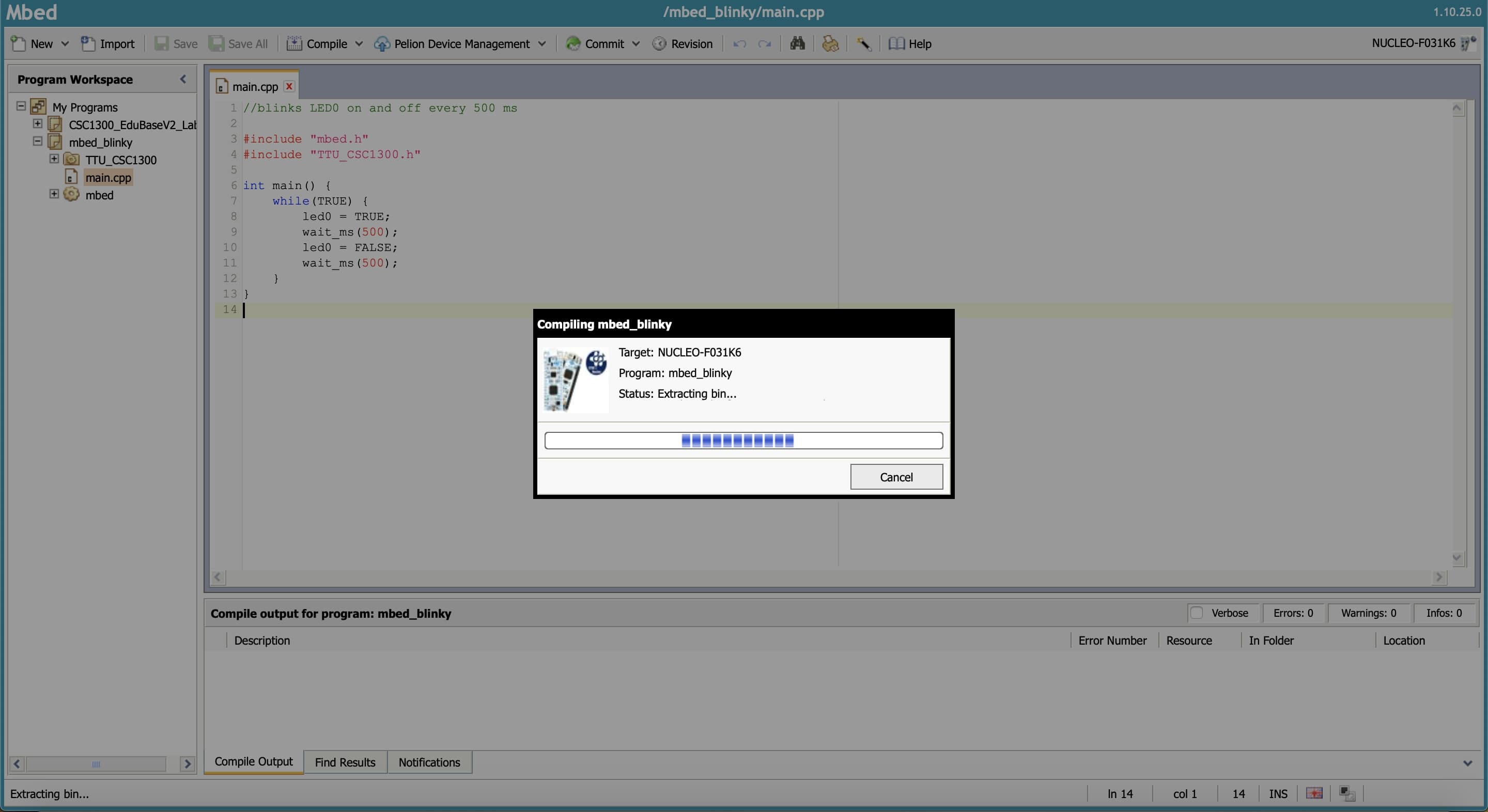Click the Revision clock icon

659,43
